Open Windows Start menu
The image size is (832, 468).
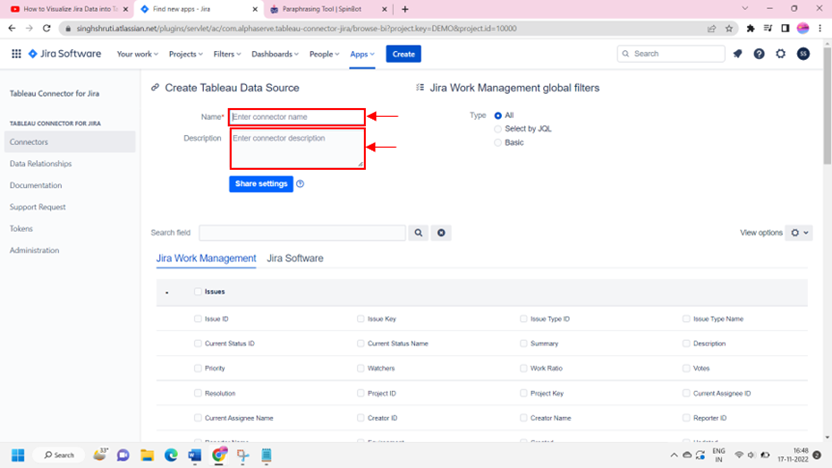(x=18, y=455)
